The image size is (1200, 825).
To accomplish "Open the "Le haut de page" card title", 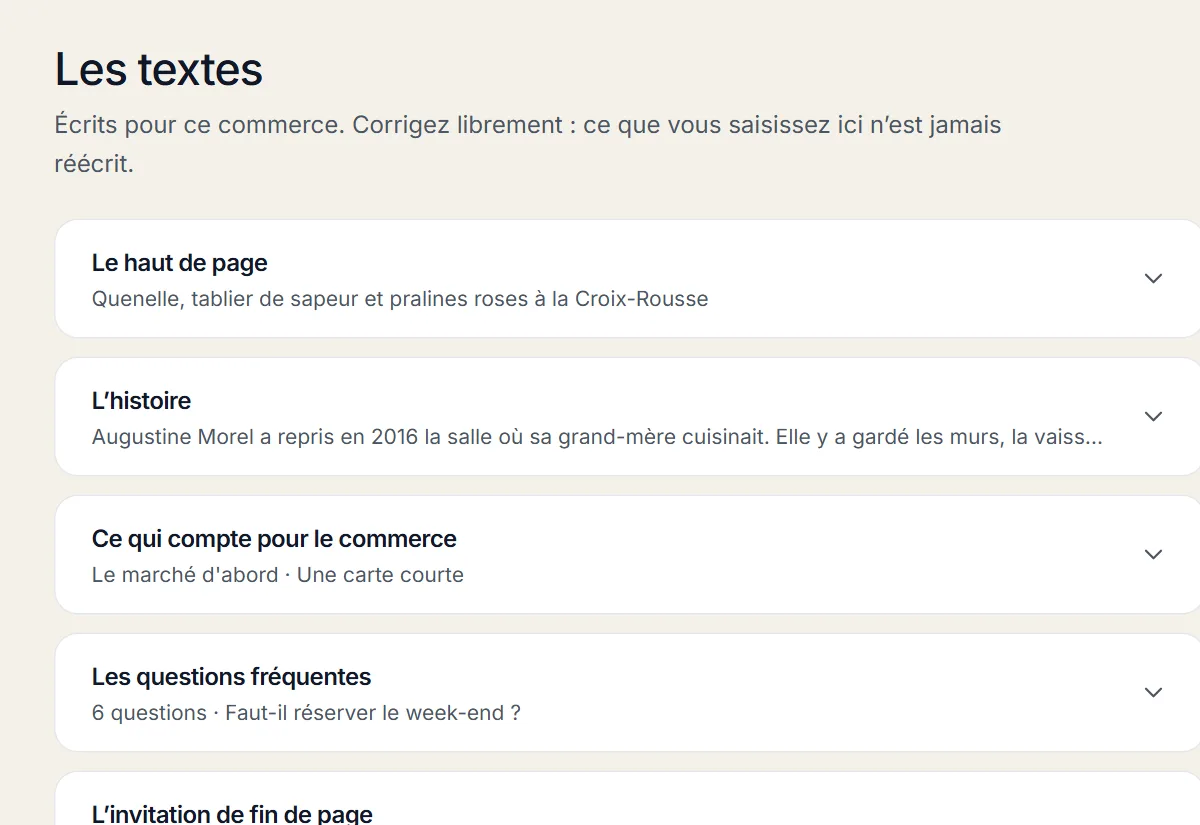I will pyautogui.click(x=180, y=263).
